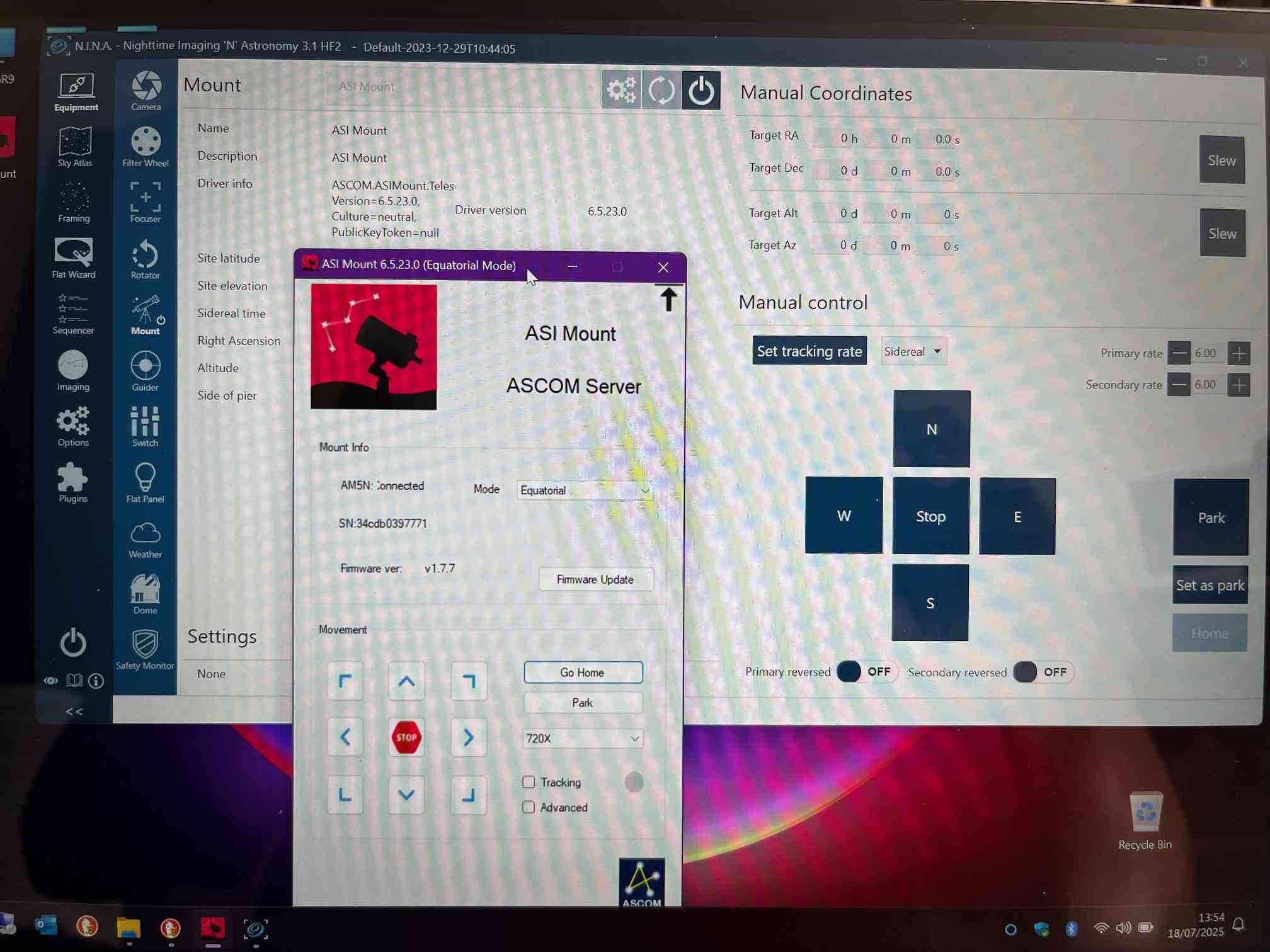The height and width of the screenshot is (952, 1270).
Task: Increase Secondary rate with plus button
Action: 1239,385
